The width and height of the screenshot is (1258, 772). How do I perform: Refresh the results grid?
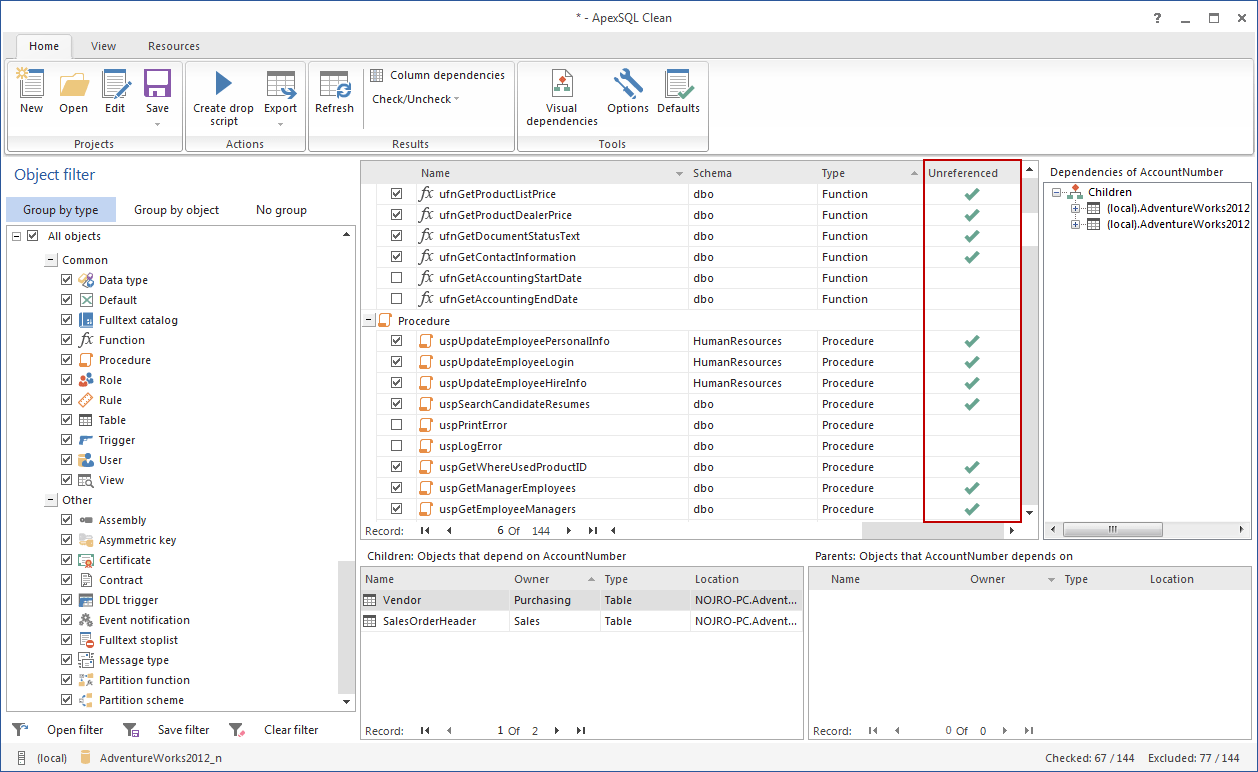334,93
